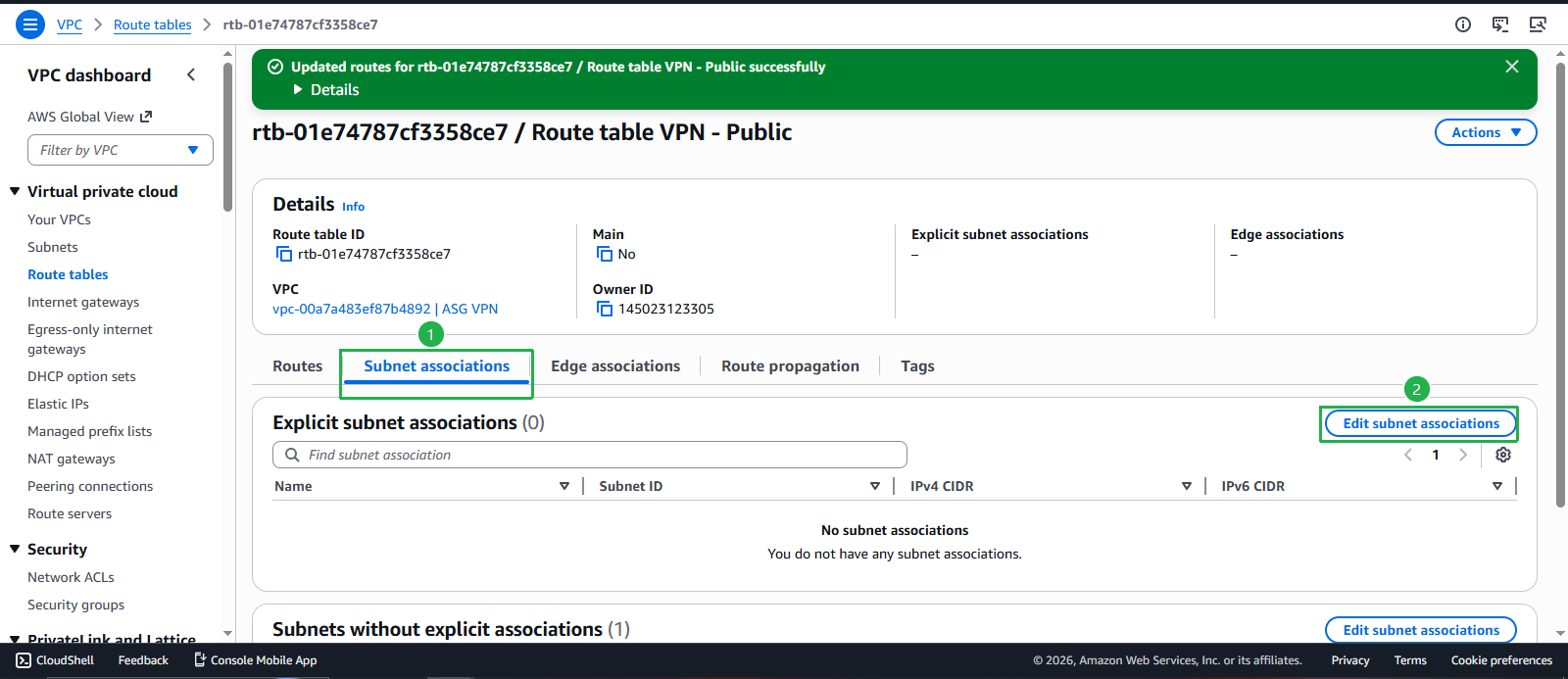The width and height of the screenshot is (1568, 679).
Task: Go to next page of associations
Action: [x=1463, y=455]
